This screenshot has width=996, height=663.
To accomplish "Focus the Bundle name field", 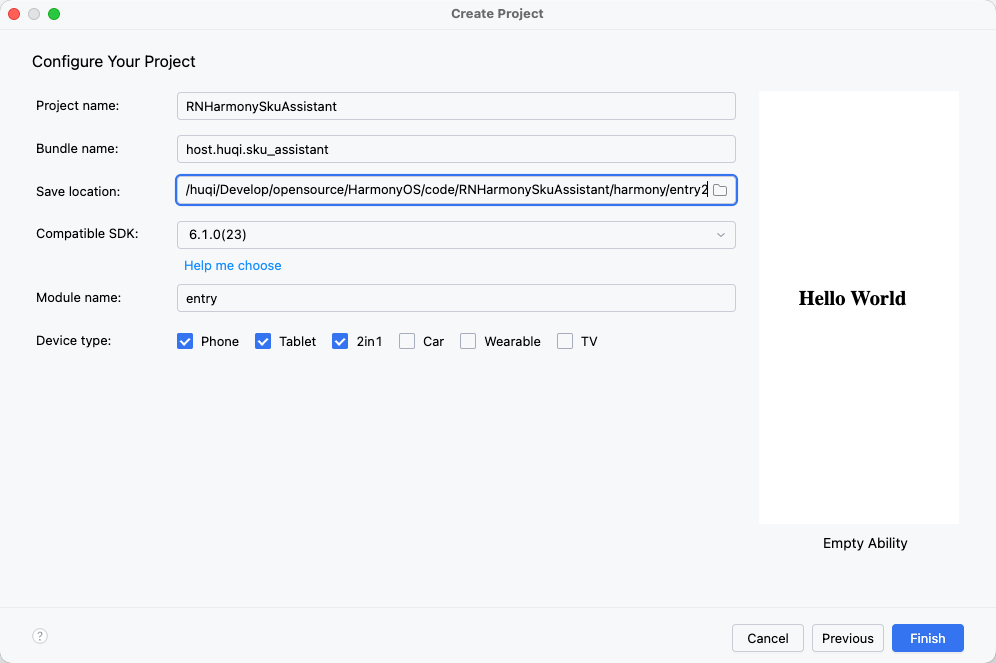I will tap(456, 149).
